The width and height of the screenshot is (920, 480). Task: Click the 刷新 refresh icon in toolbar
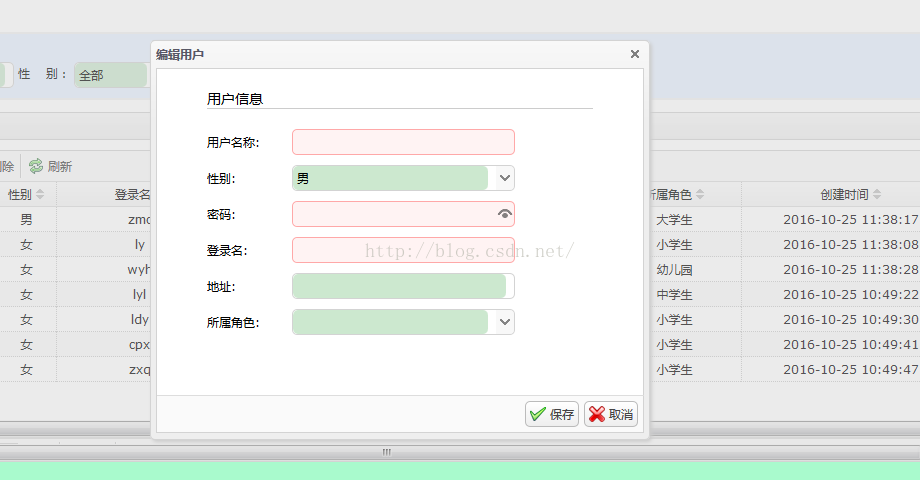36,166
